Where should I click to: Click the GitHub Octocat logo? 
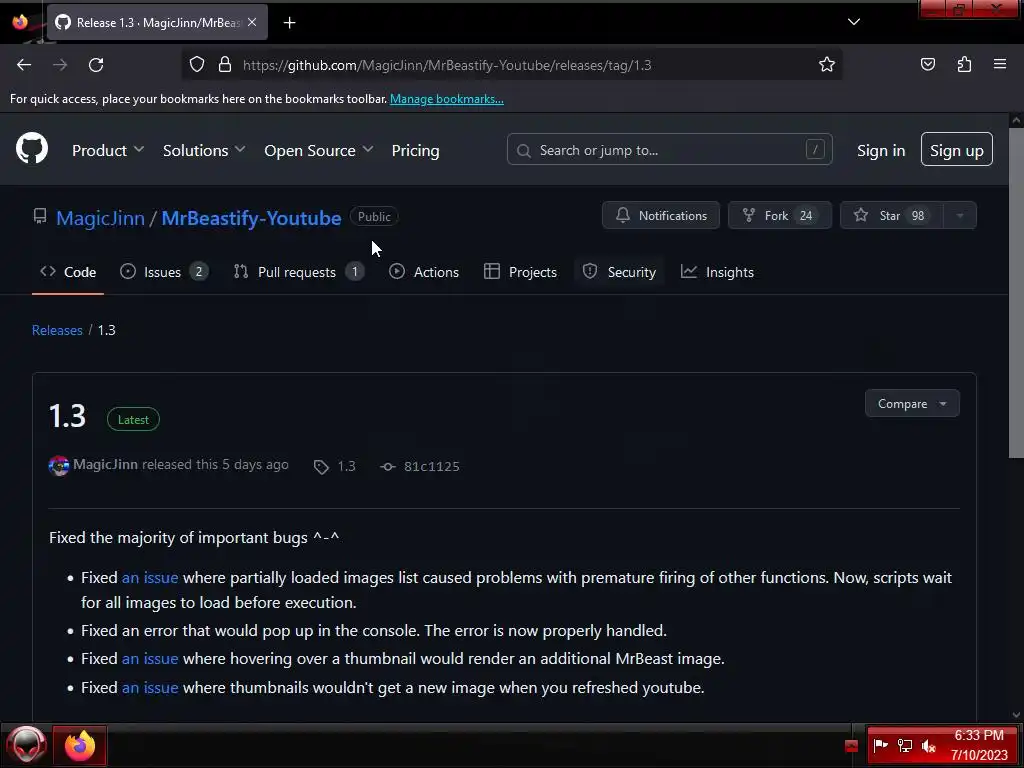pos(32,148)
